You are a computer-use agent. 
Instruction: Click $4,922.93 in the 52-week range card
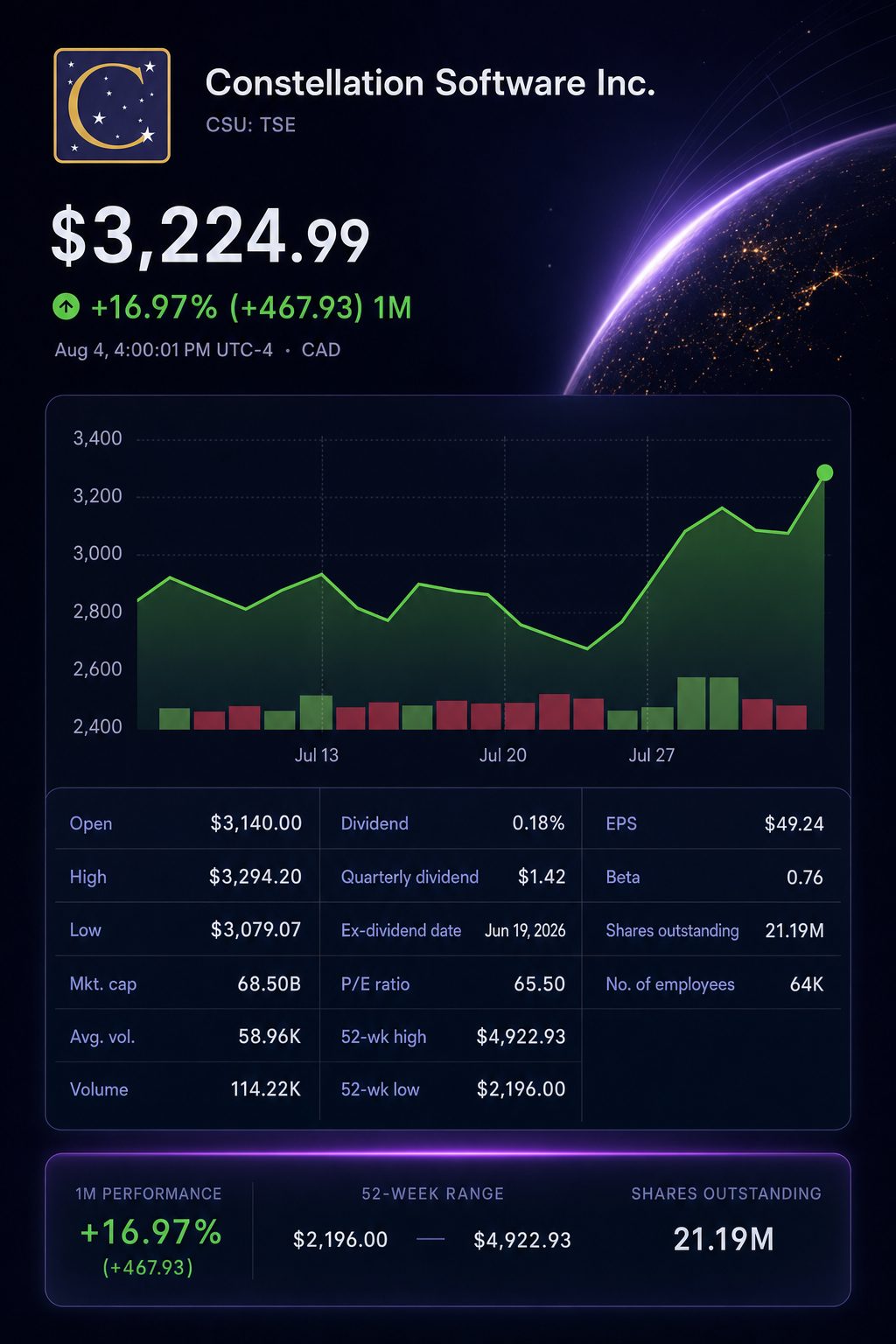[522, 1240]
